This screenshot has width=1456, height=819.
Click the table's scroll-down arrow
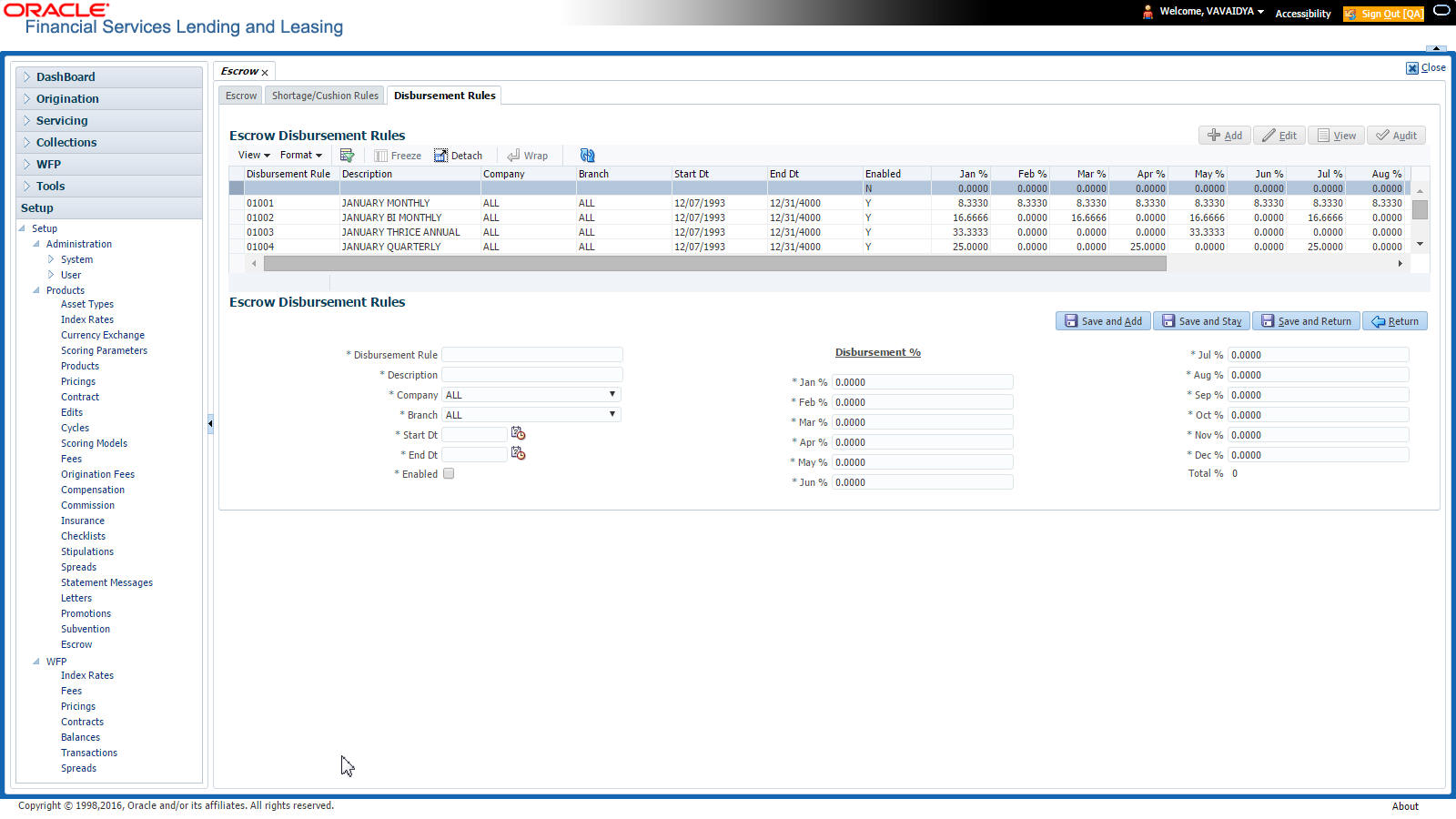(1420, 245)
